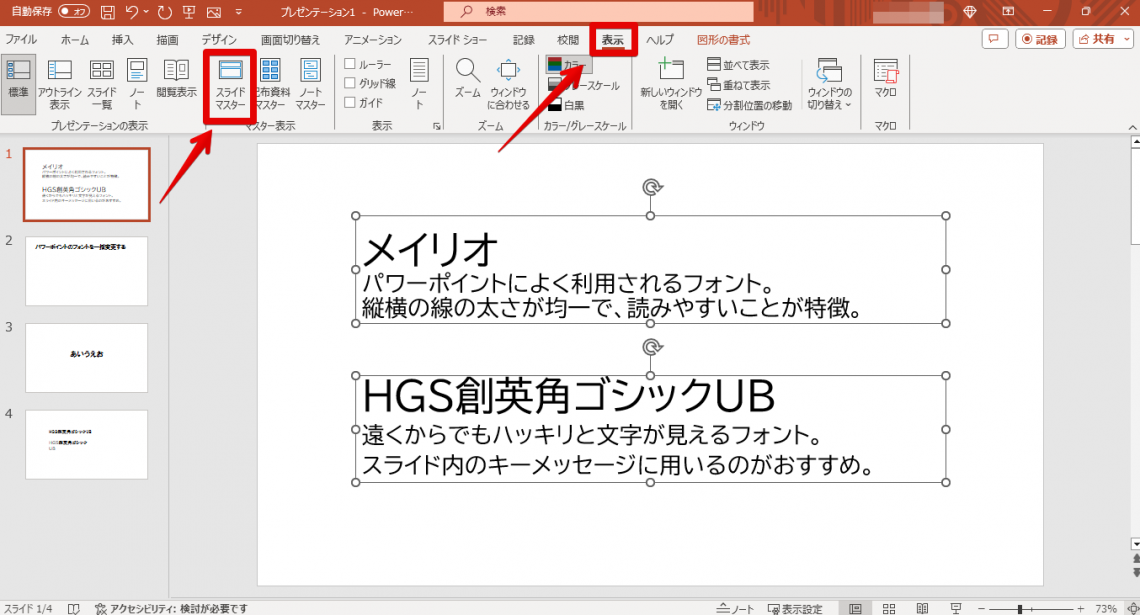Adjust the zoom slider in status bar
This screenshot has width=1140, height=615.
pos(1019,608)
